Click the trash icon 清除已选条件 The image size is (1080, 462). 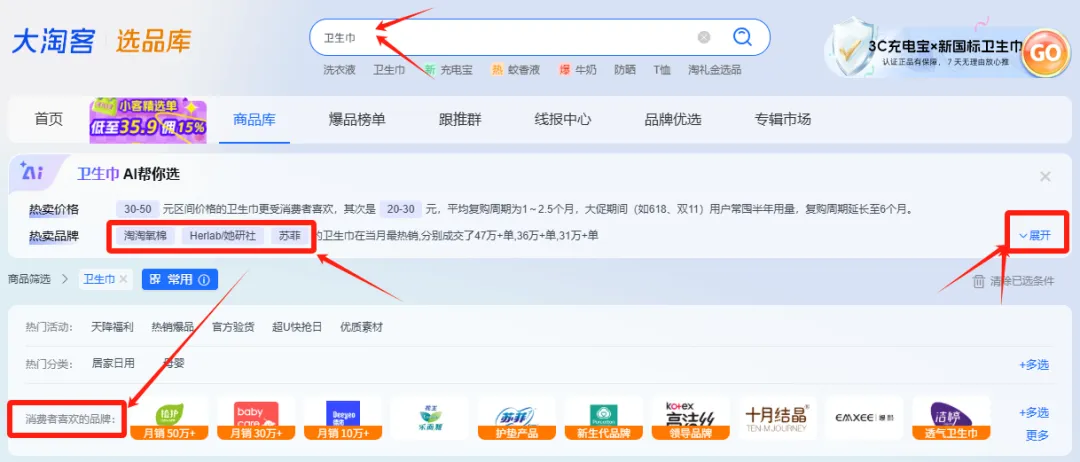pos(978,281)
